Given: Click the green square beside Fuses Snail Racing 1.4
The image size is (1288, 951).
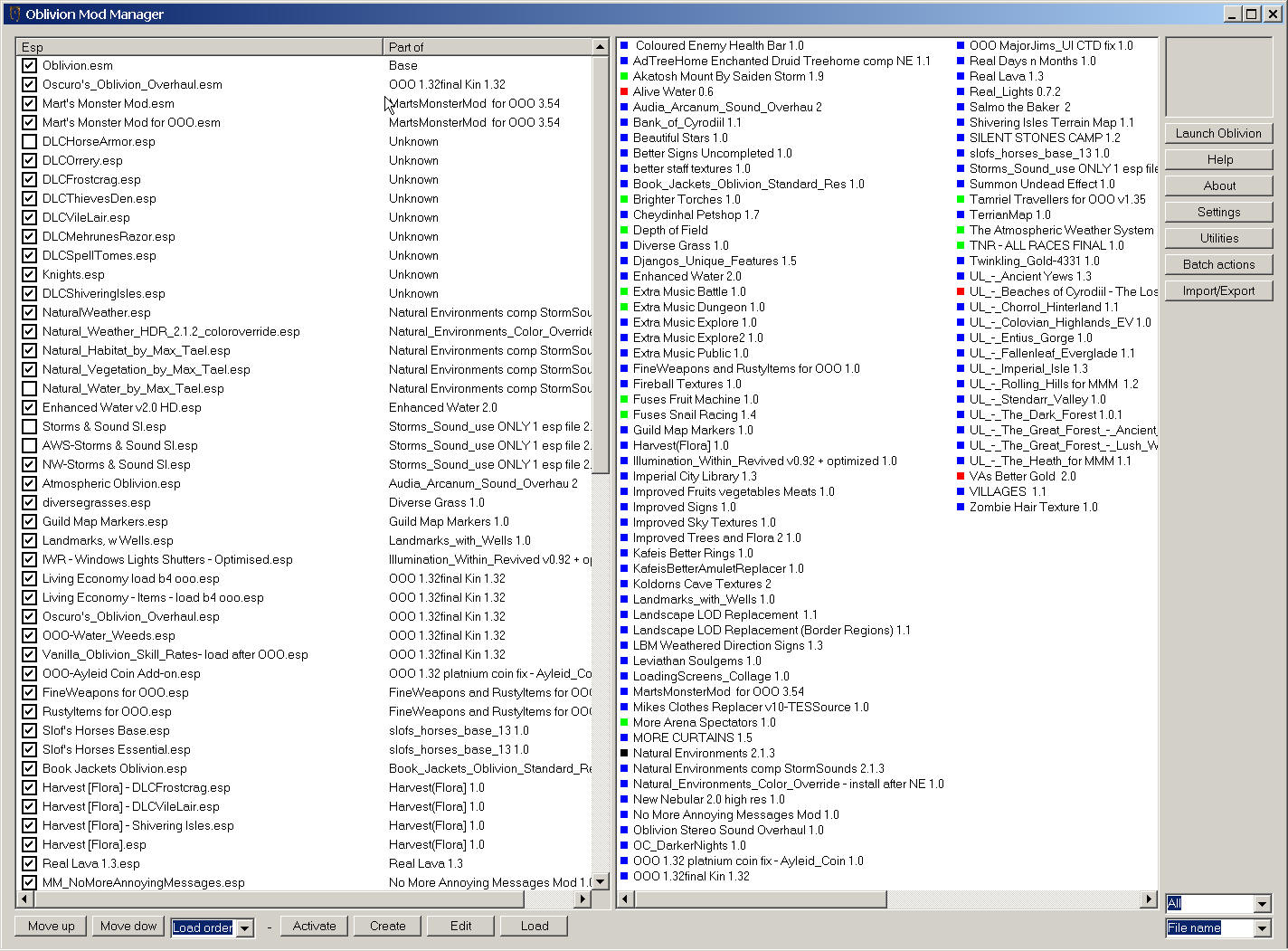Looking at the screenshot, I should pos(624,414).
